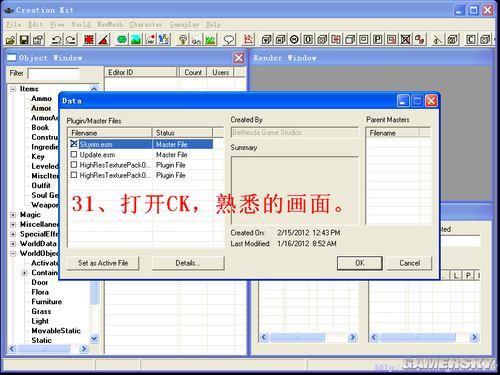Expand the Magic tree category
This screenshot has height=375, width=500.
tap(13, 215)
